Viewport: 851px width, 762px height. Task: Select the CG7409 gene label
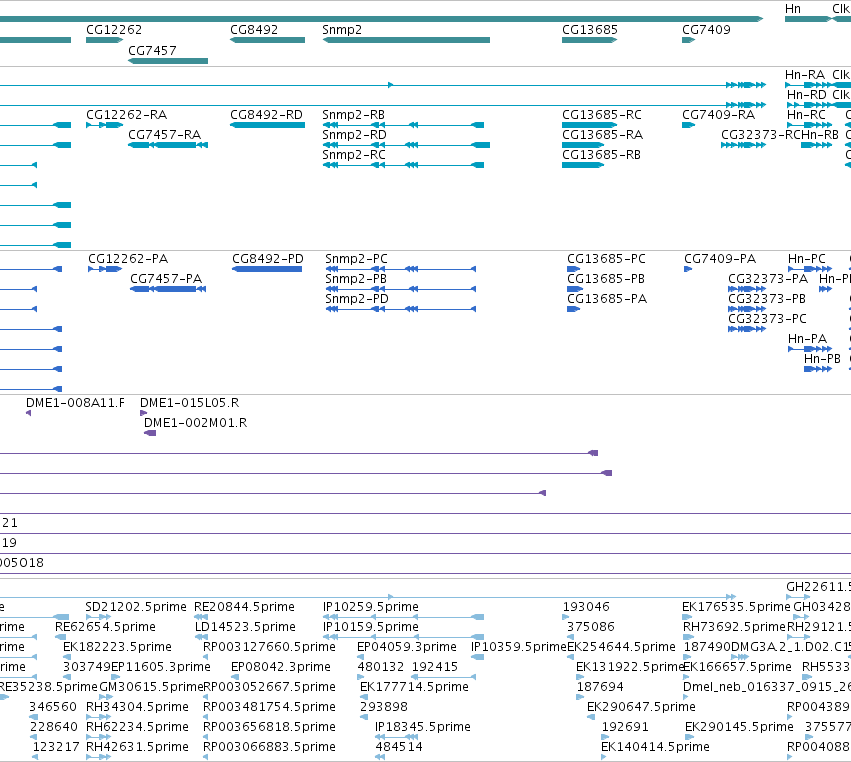pyautogui.click(x=706, y=30)
